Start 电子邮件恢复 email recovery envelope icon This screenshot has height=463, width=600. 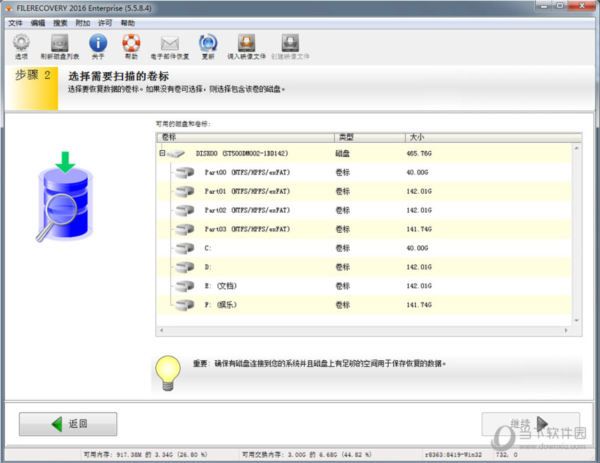[x=170, y=43]
